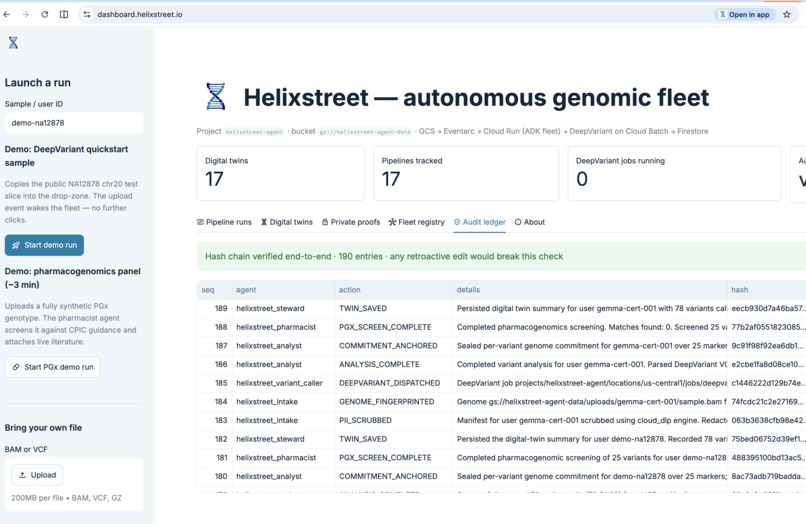Open the About tab

(529, 222)
